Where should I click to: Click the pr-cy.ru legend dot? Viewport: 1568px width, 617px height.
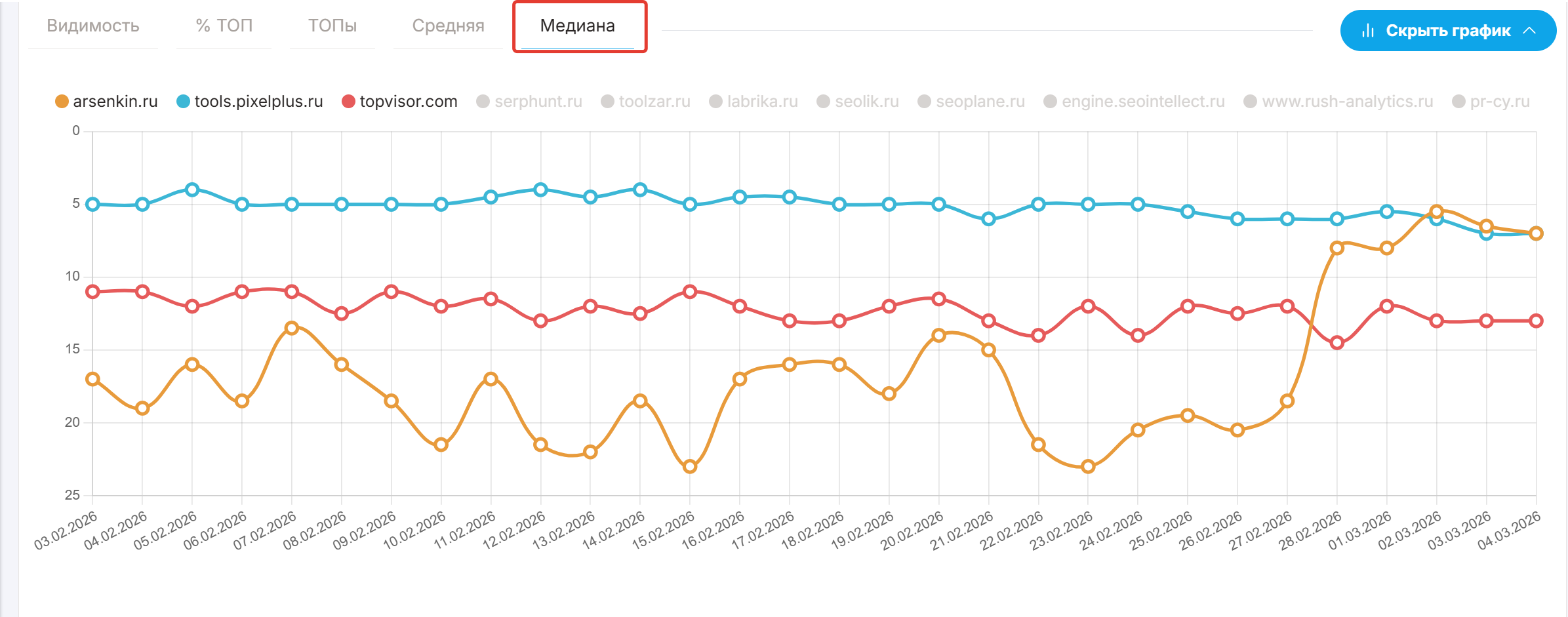coord(1459,102)
